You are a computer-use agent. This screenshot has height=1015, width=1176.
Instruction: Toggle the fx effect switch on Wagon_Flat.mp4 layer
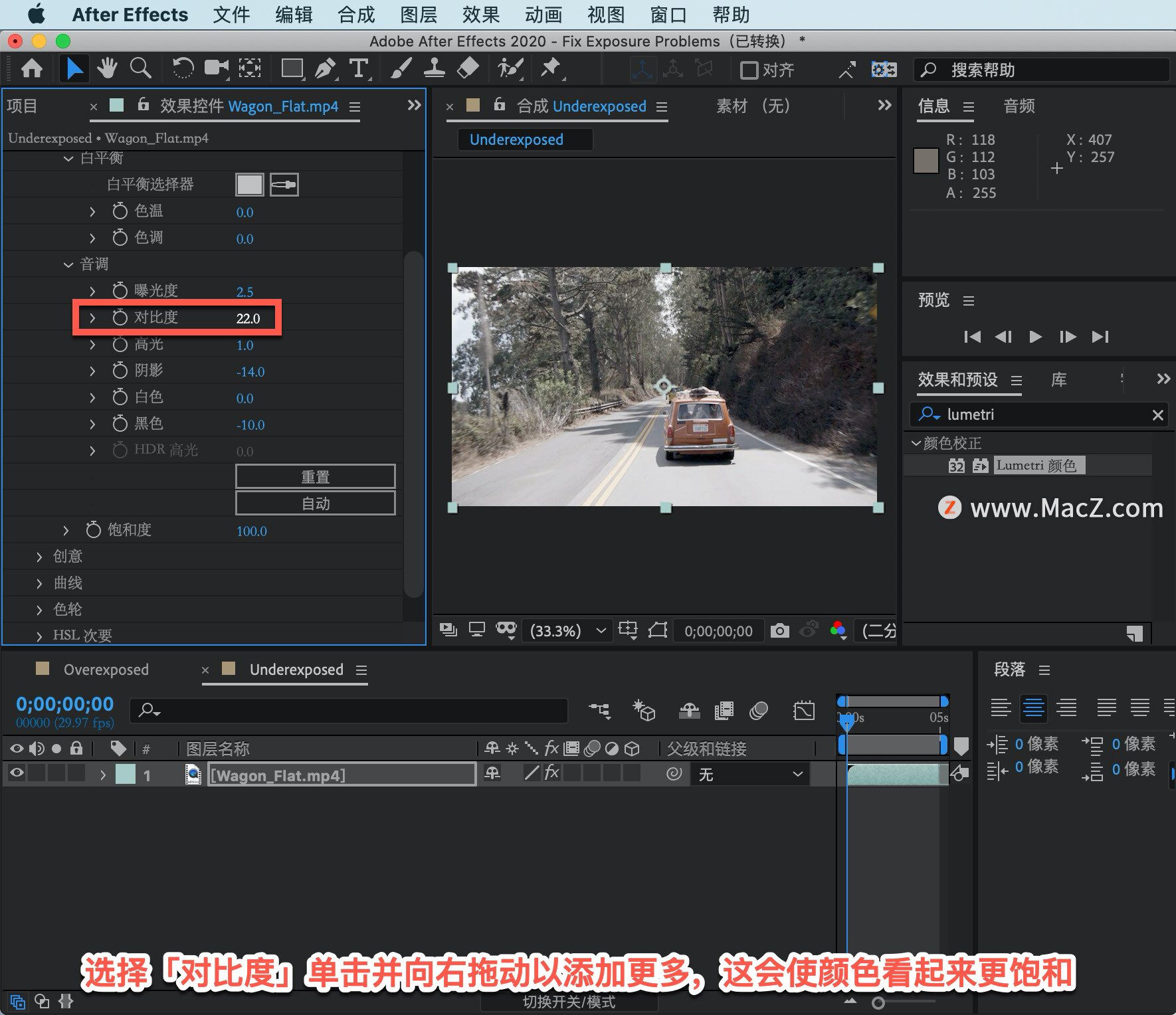[551, 773]
